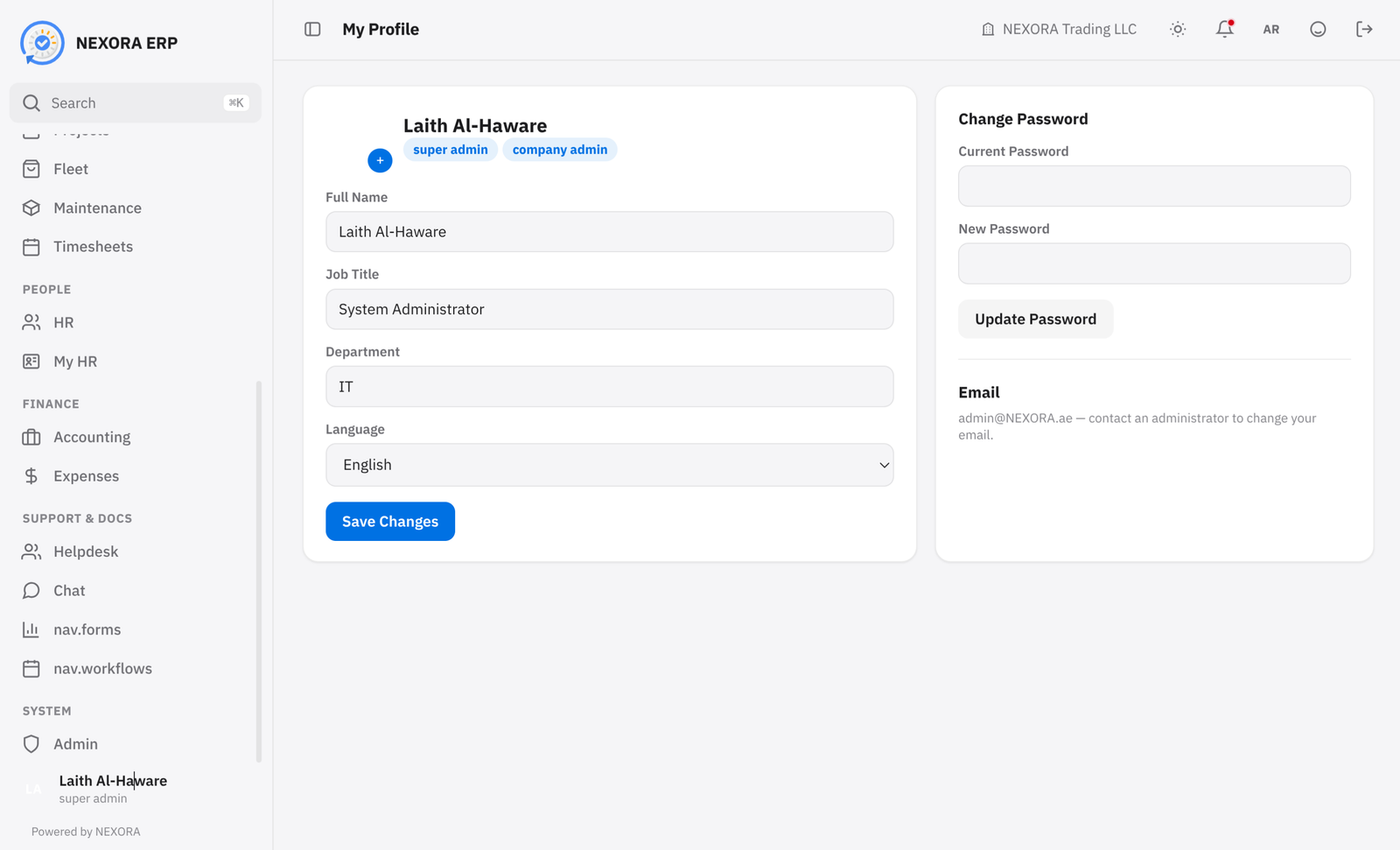Click the company admin role badge
Image resolution: width=1400 pixels, height=850 pixels.
click(x=560, y=150)
